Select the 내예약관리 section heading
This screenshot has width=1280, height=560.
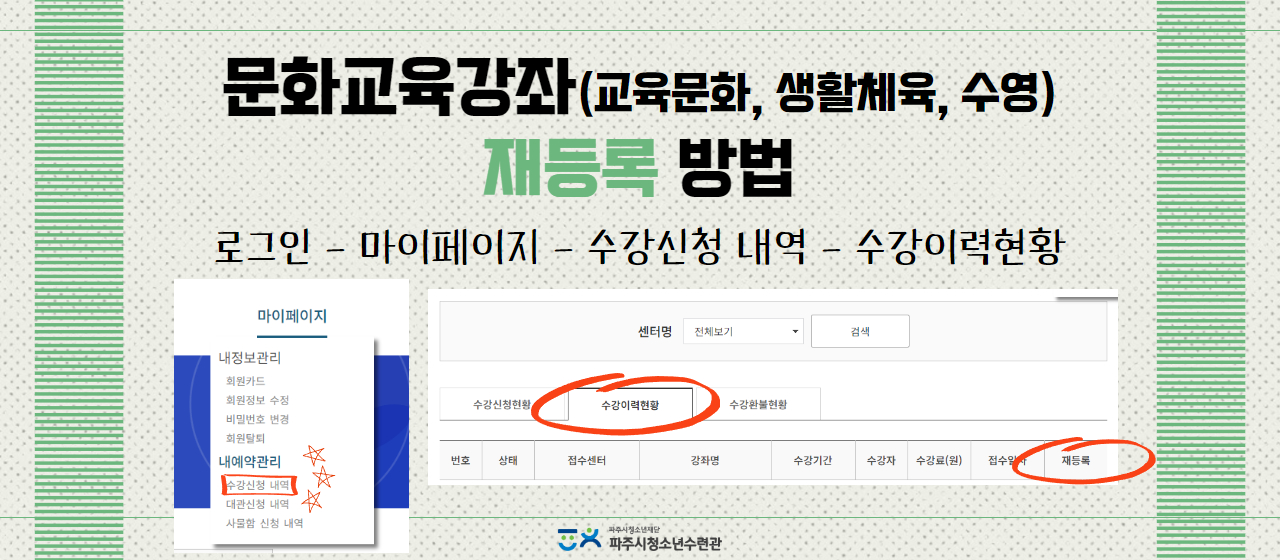(x=250, y=462)
